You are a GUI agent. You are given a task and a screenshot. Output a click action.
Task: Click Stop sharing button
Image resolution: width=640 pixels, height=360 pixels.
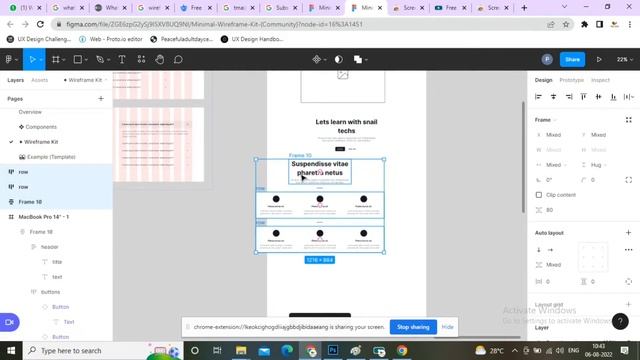[x=413, y=327]
